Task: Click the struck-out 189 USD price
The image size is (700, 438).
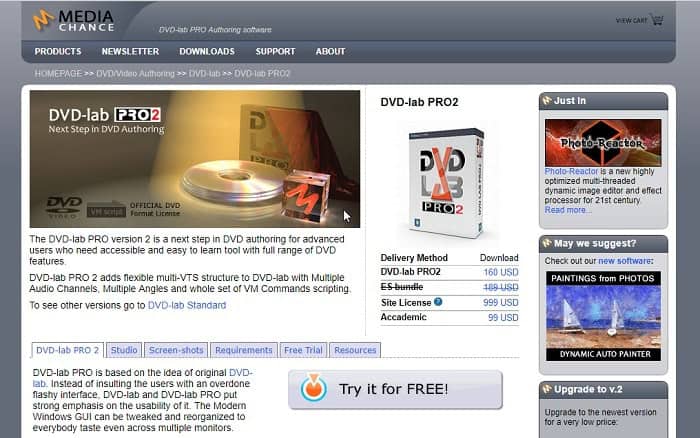Action: 501,287
